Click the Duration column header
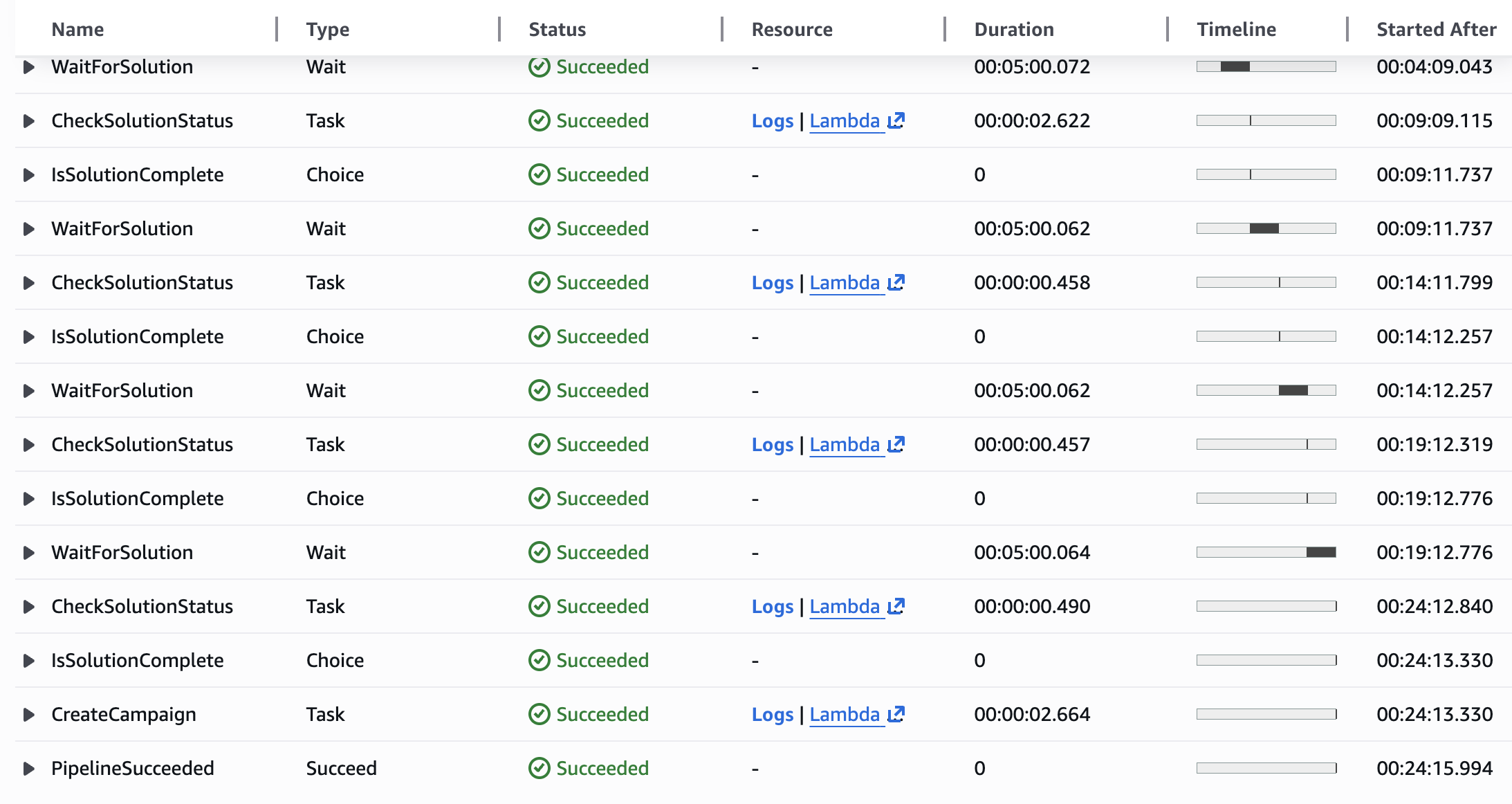The height and width of the screenshot is (804, 1512). pos(1013,29)
